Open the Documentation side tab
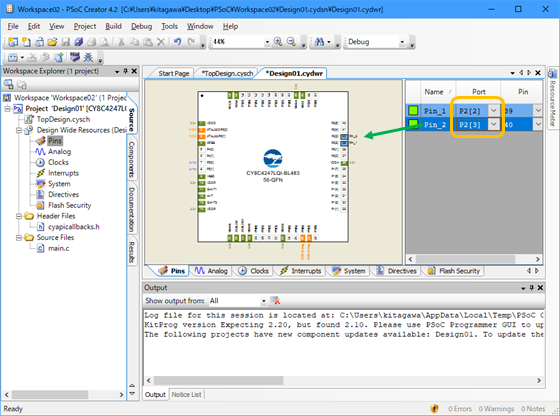The height and width of the screenshot is (416, 560). click(x=131, y=209)
